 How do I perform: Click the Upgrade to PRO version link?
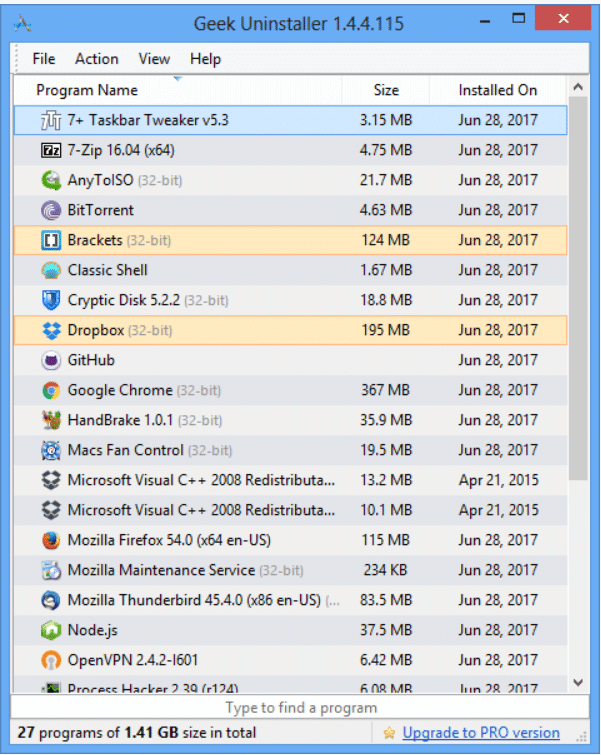click(x=480, y=733)
